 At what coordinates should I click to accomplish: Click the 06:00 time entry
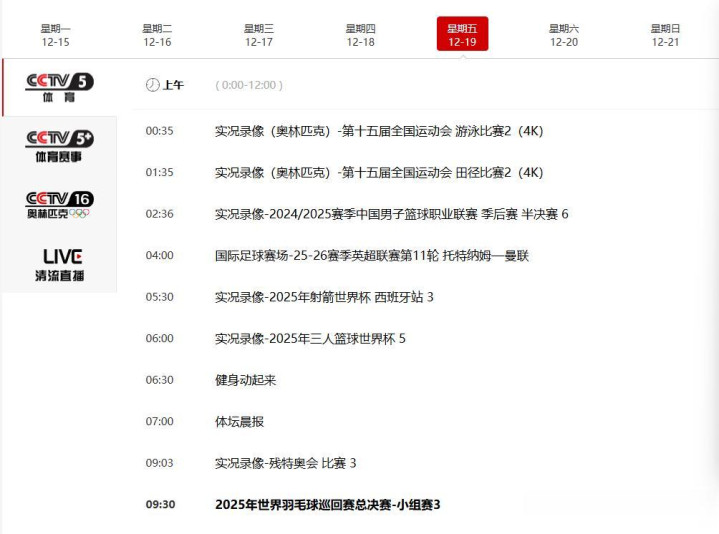coord(160,338)
